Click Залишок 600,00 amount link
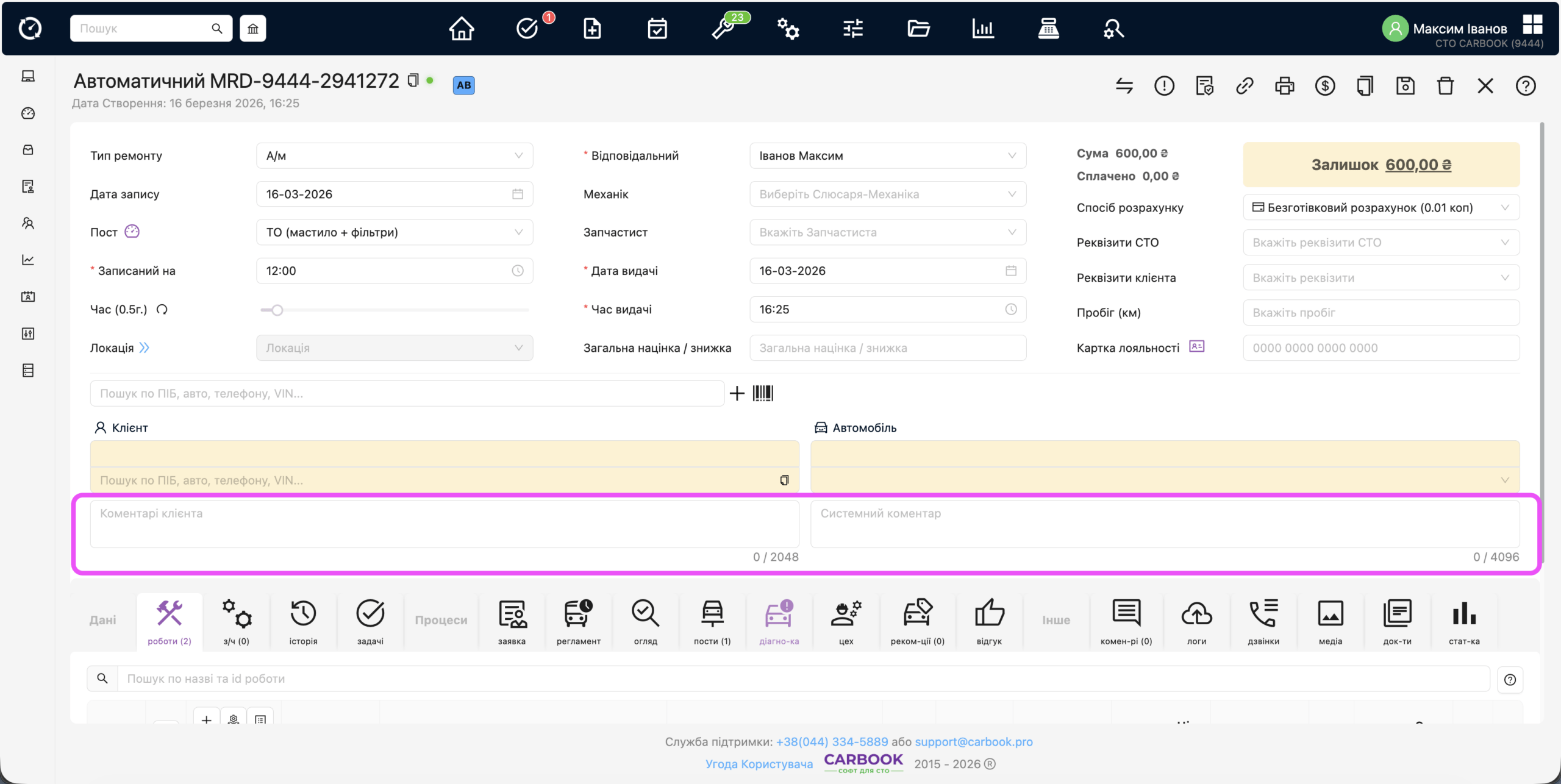 pos(1418,165)
